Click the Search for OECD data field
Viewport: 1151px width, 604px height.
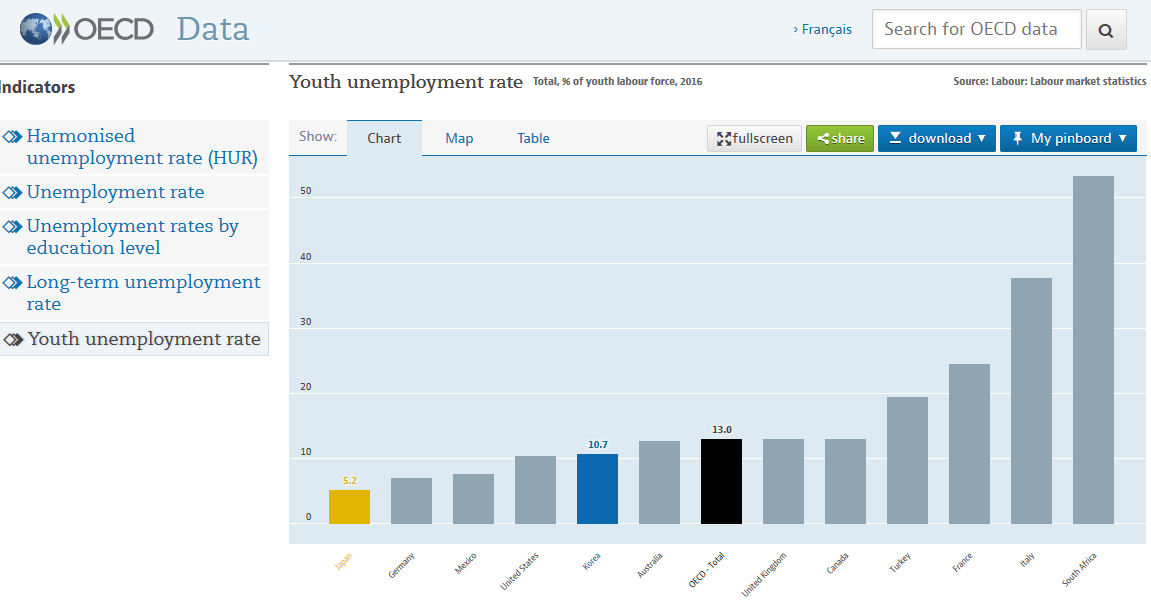pyautogui.click(x=976, y=30)
